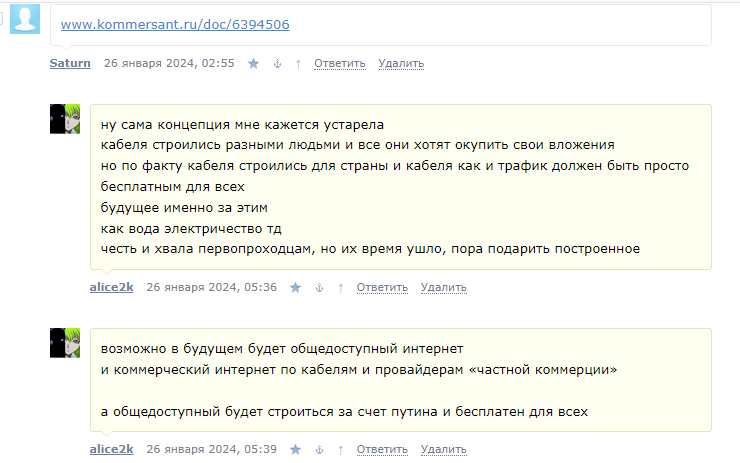740x463 pixels.
Task: Reply to alice2k's 05:36 comment
Action: [x=382, y=287]
